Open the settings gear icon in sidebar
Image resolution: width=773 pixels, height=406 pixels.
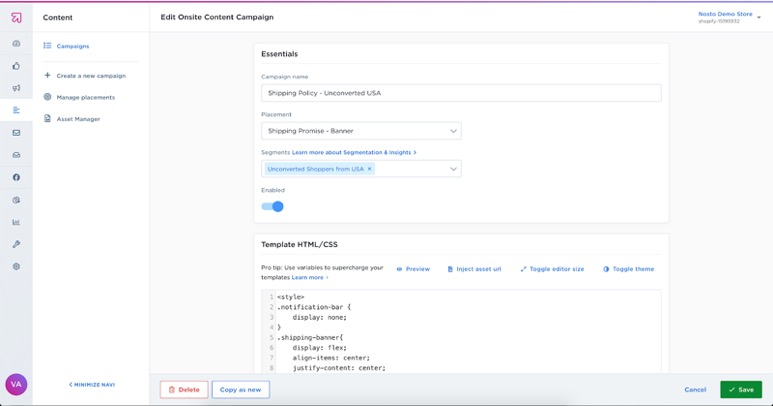16,267
